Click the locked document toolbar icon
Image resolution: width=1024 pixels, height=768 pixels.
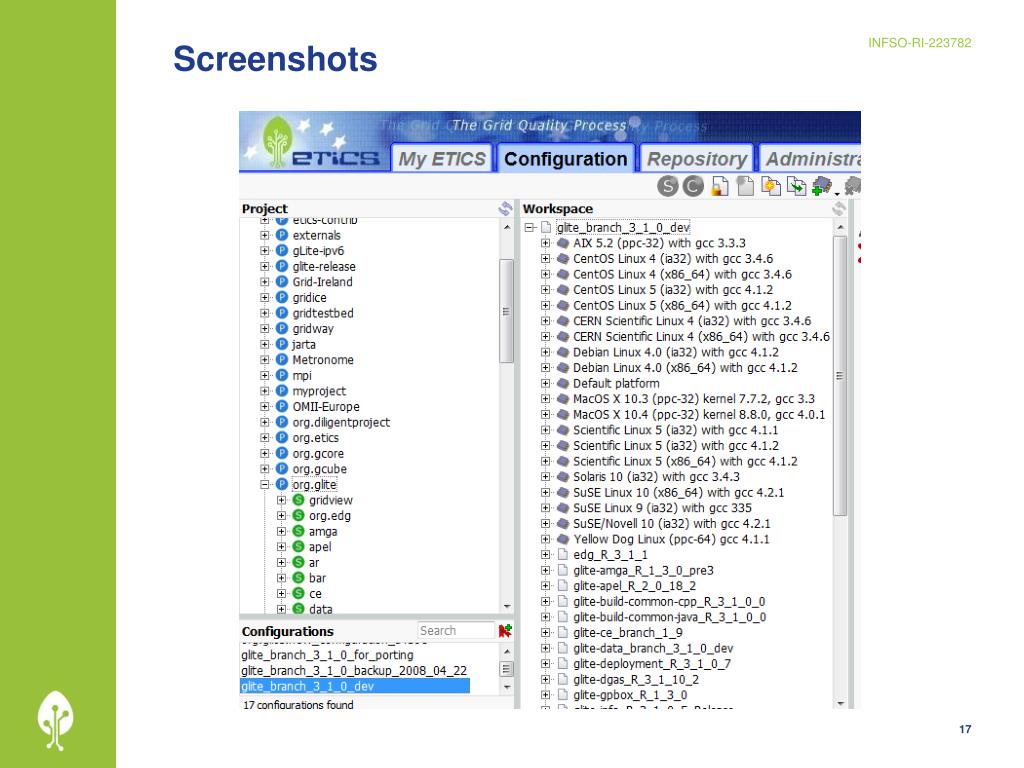[x=720, y=186]
